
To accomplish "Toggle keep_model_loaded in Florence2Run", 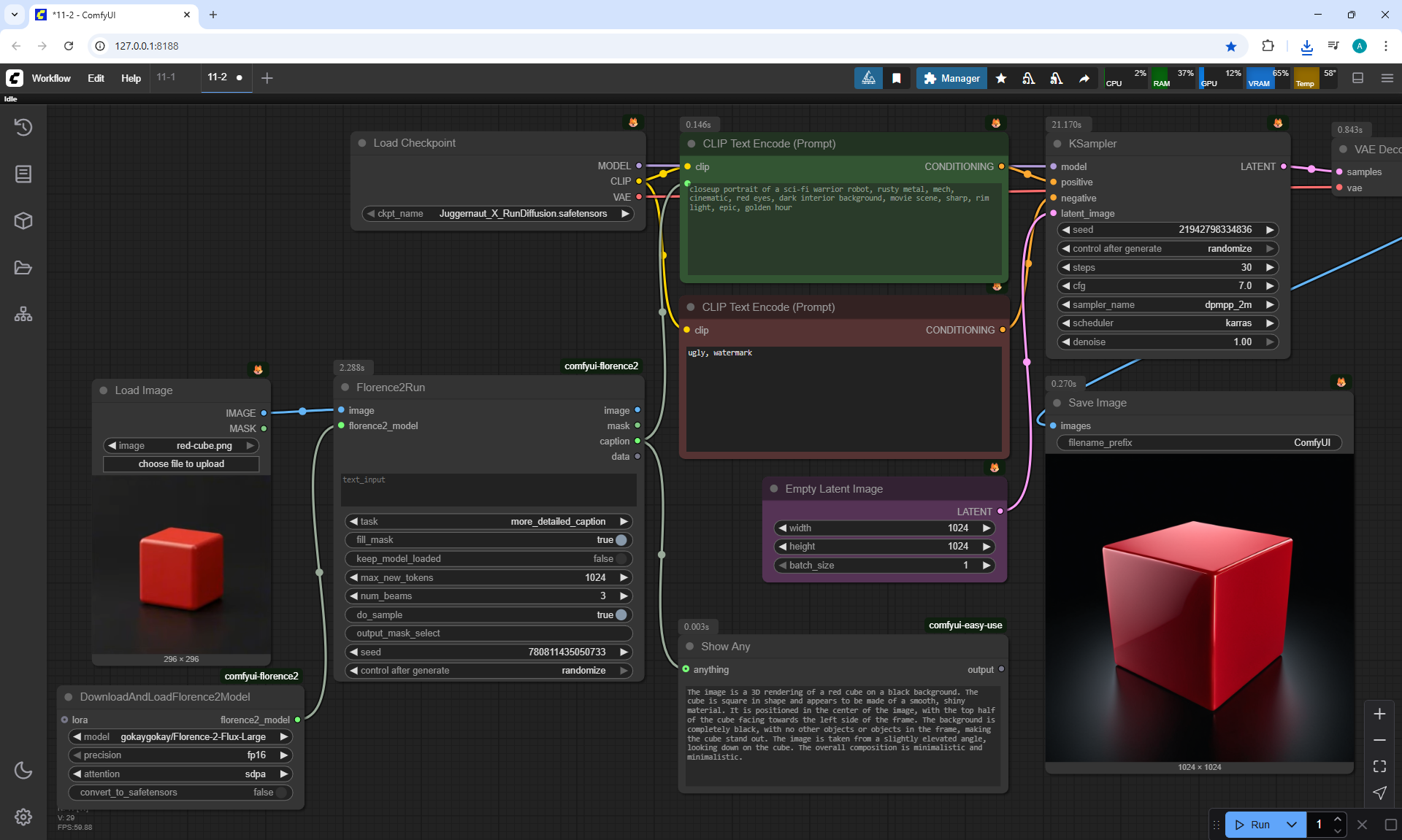I will 621,559.
